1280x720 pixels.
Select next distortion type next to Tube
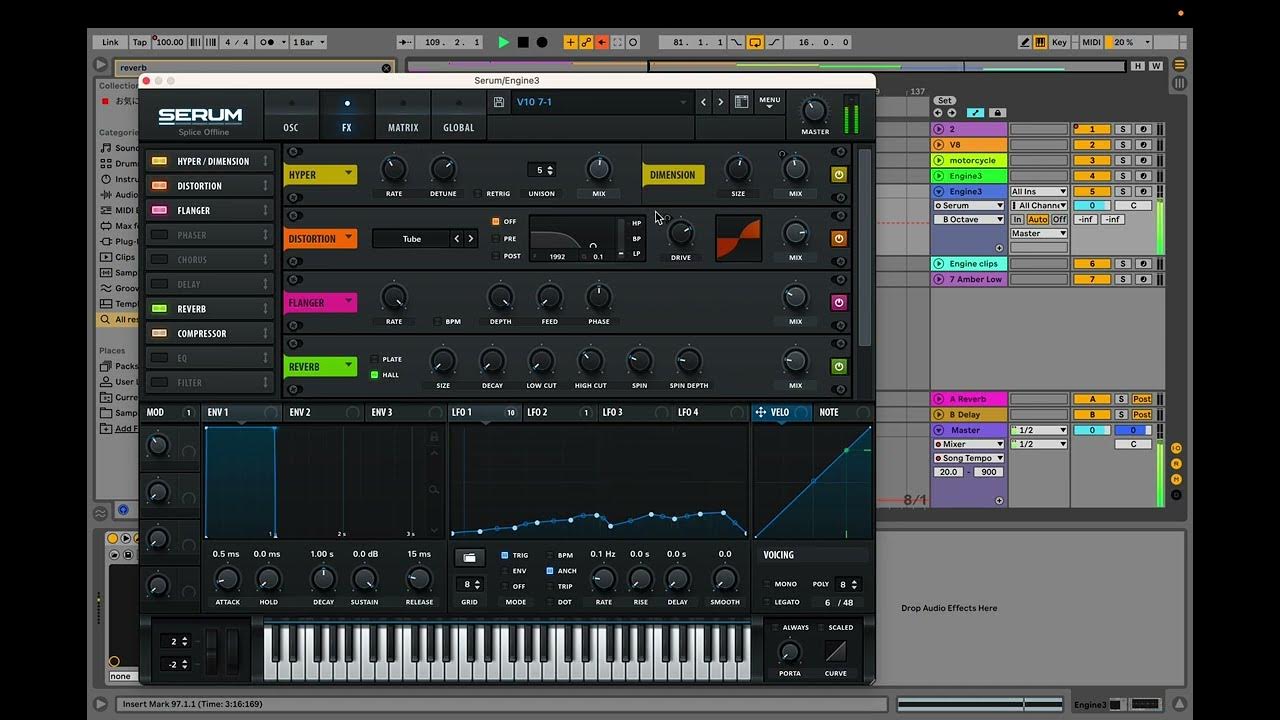coord(471,239)
